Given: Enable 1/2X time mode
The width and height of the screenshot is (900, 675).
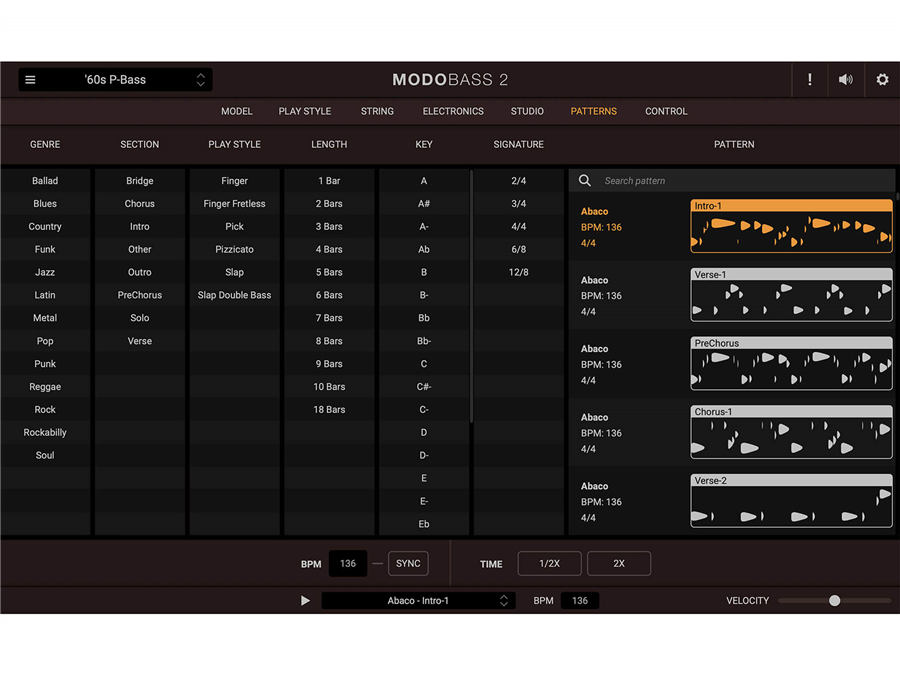Looking at the screenshot, I should click(x=549, y=564).
